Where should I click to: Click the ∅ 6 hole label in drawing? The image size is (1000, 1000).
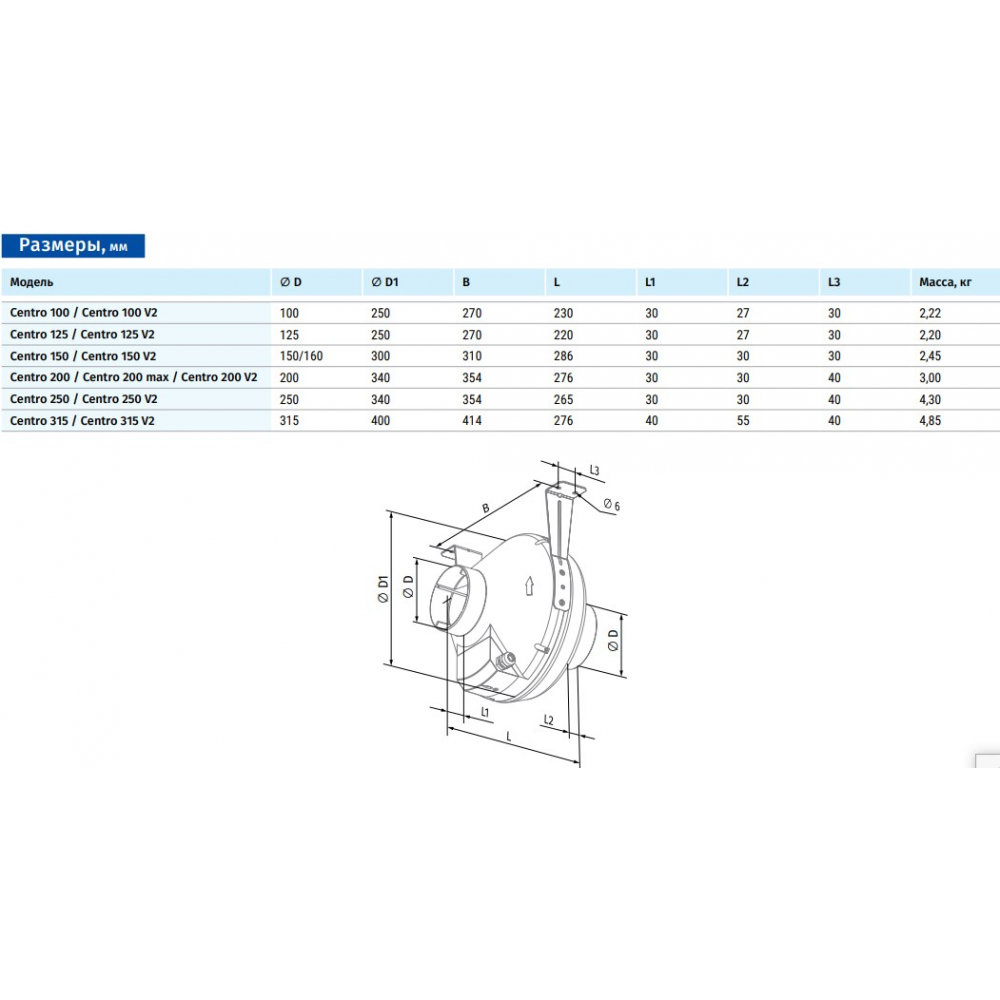611,507
